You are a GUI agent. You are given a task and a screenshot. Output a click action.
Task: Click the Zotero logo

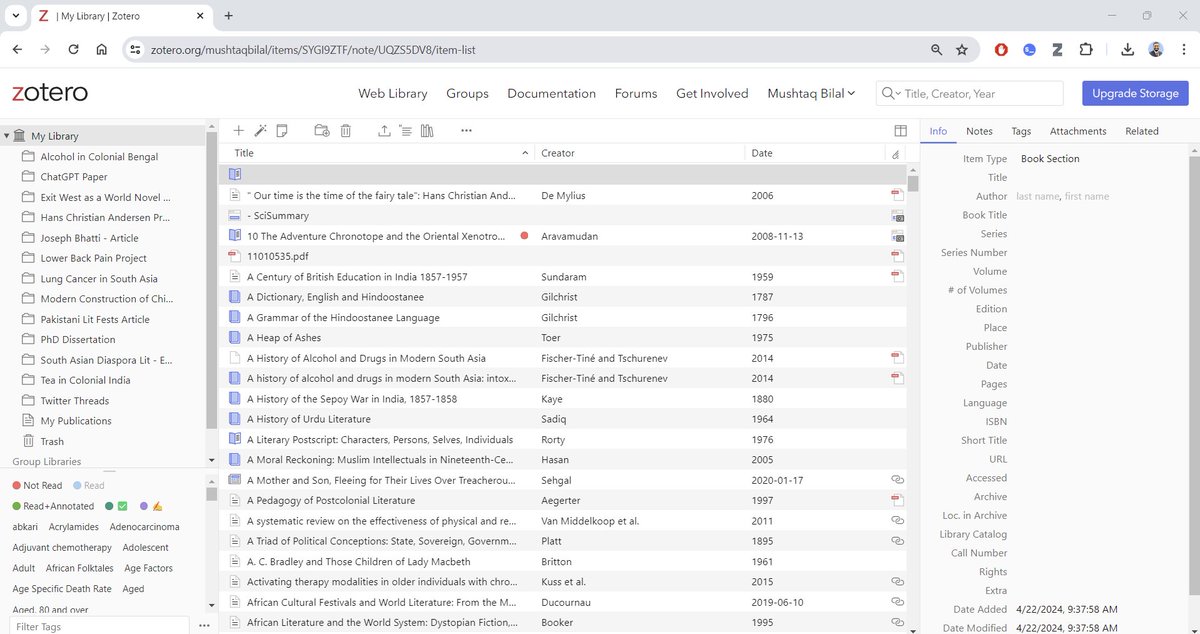(x=50, y=93)
